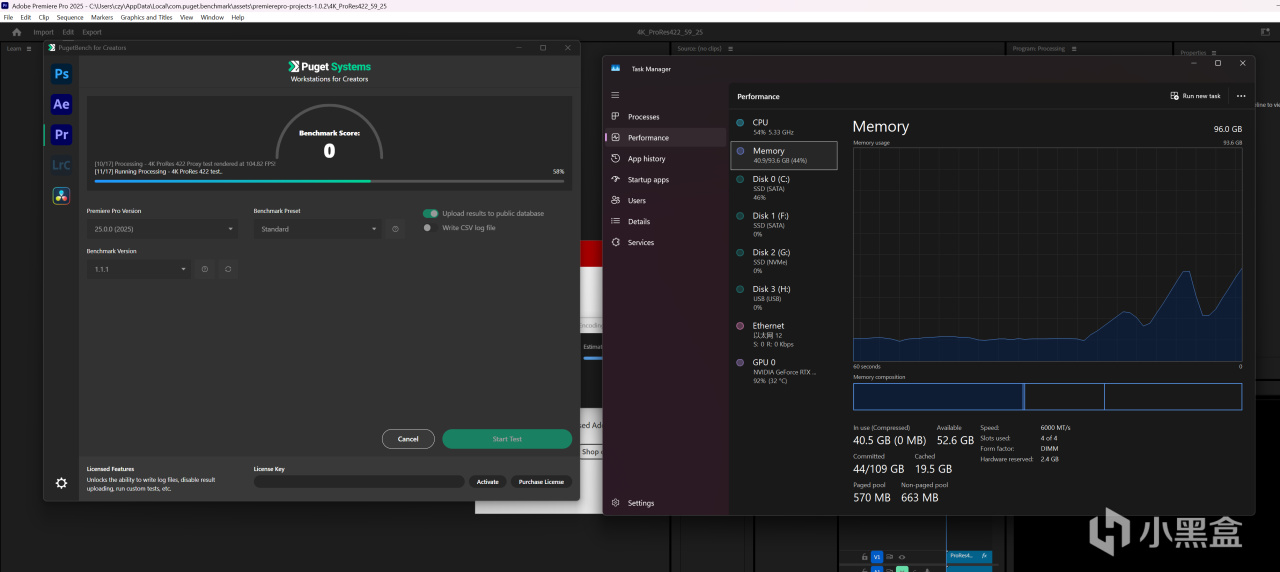The image size is (1280, 572).
Task: Toggle V1 track targeting button in timeline
Action: pos(877,556)
